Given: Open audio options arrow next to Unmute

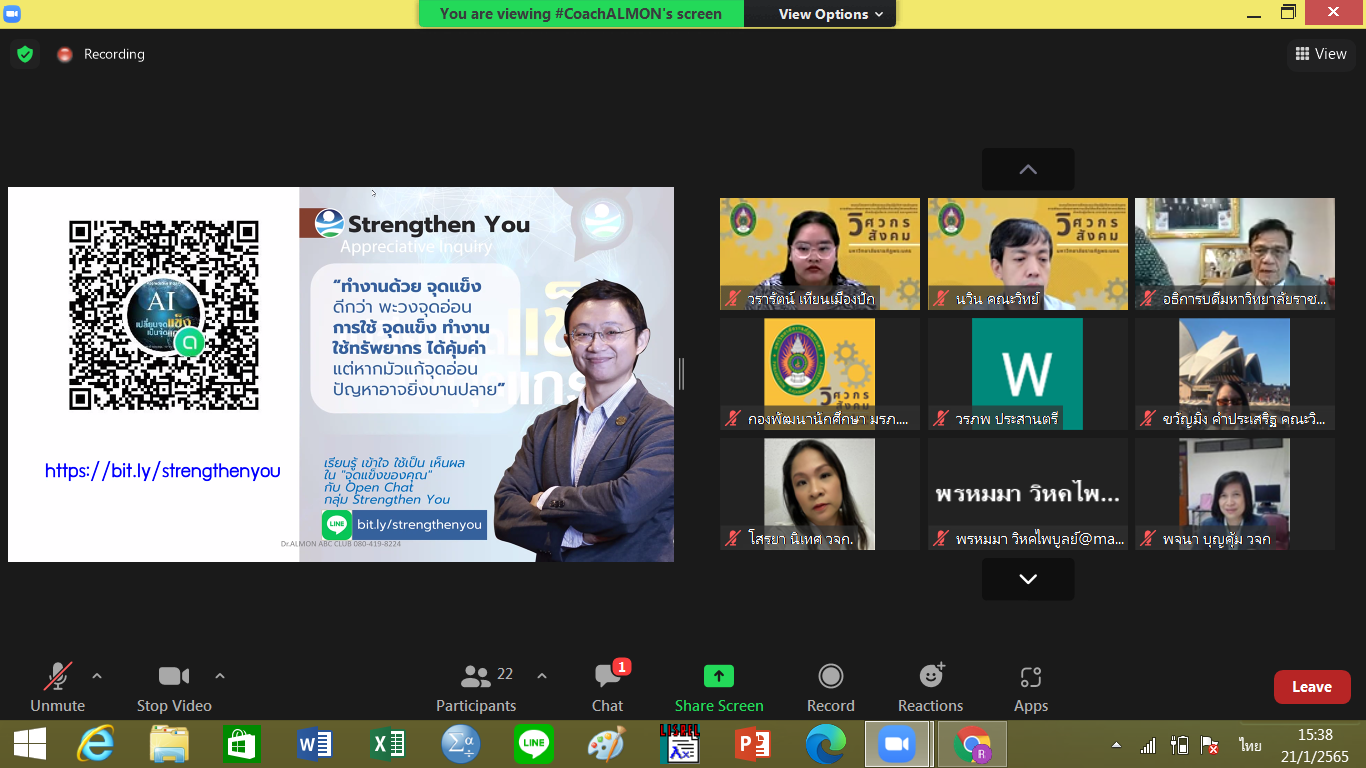Looking at the screenshot, I should click(97, 676).
